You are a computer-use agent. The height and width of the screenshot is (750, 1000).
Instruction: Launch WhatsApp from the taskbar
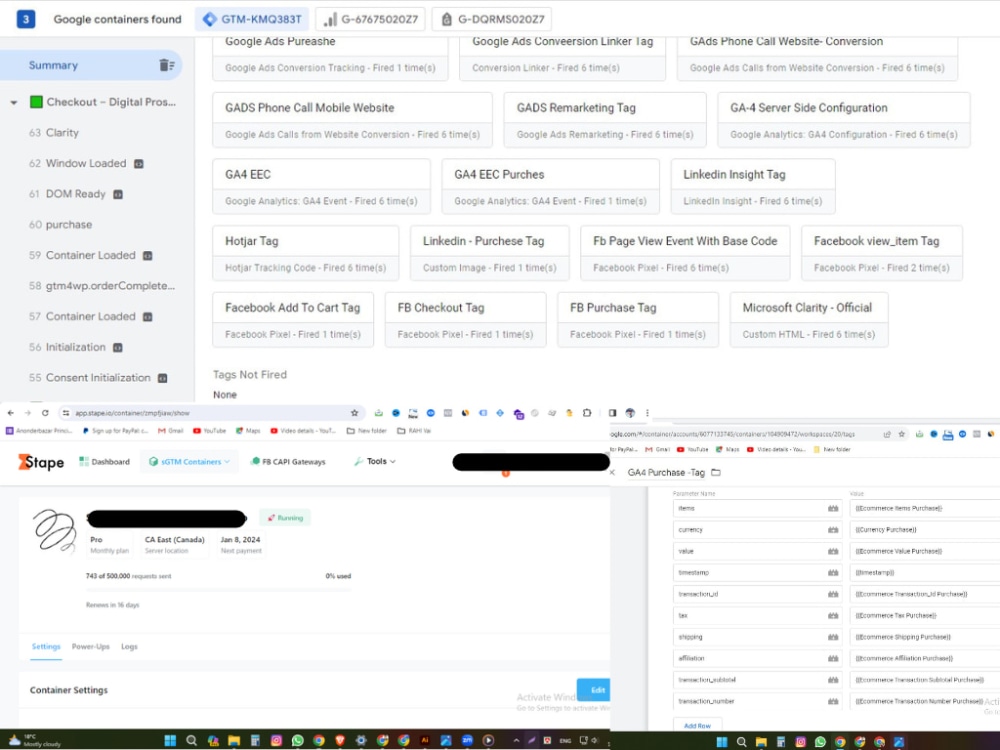pos(296,742)
